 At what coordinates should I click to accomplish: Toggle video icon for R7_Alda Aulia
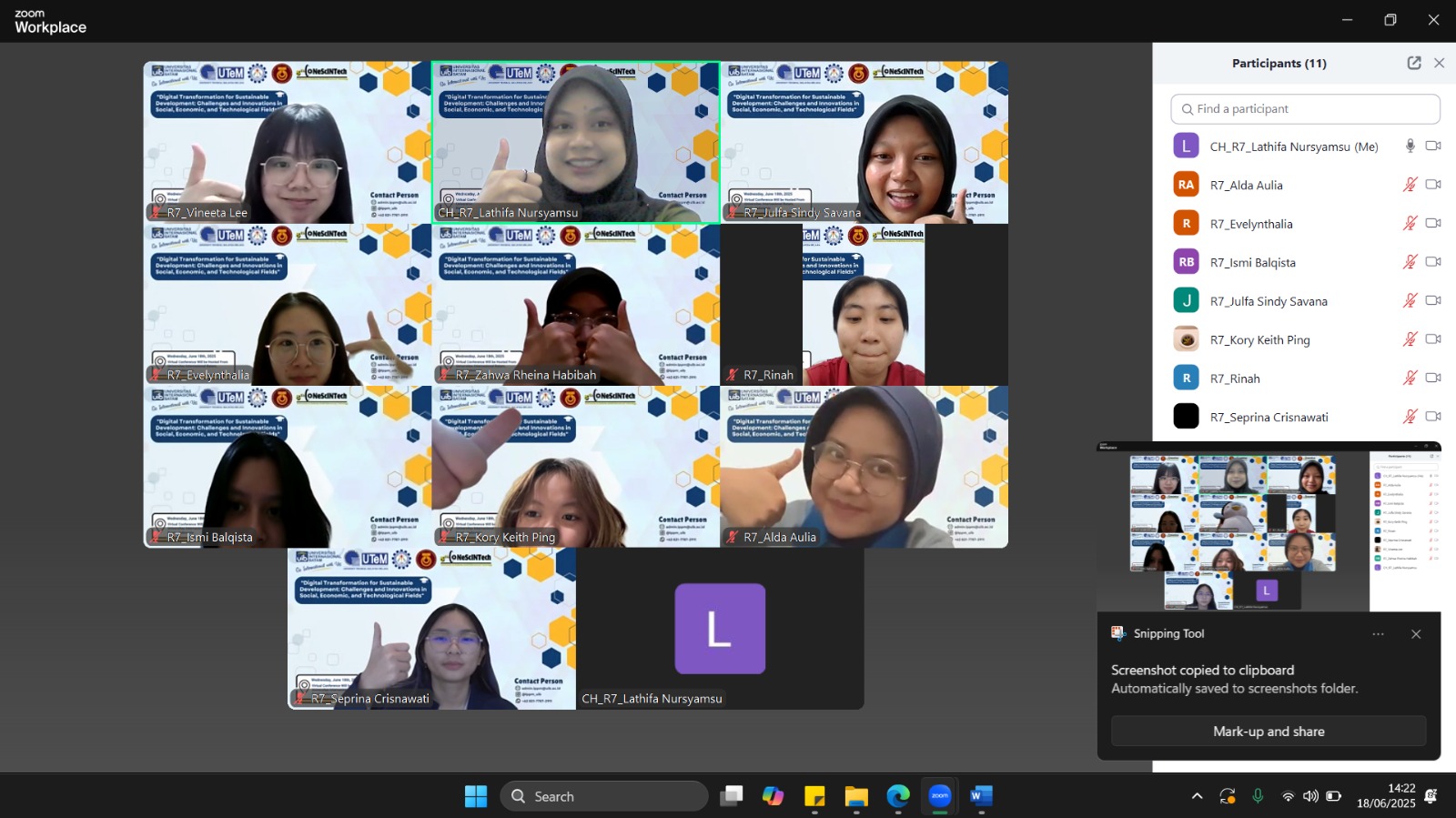click(x=1433, y=185)
